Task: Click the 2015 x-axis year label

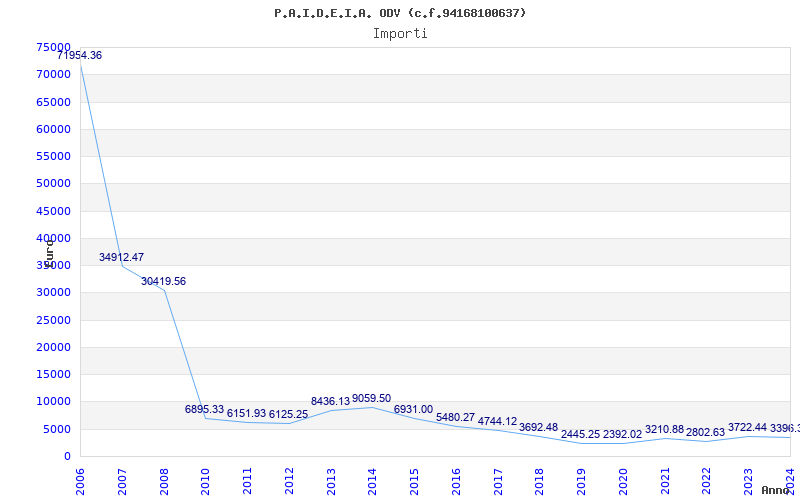Action: pyautogui.click(x=414, y=481)
